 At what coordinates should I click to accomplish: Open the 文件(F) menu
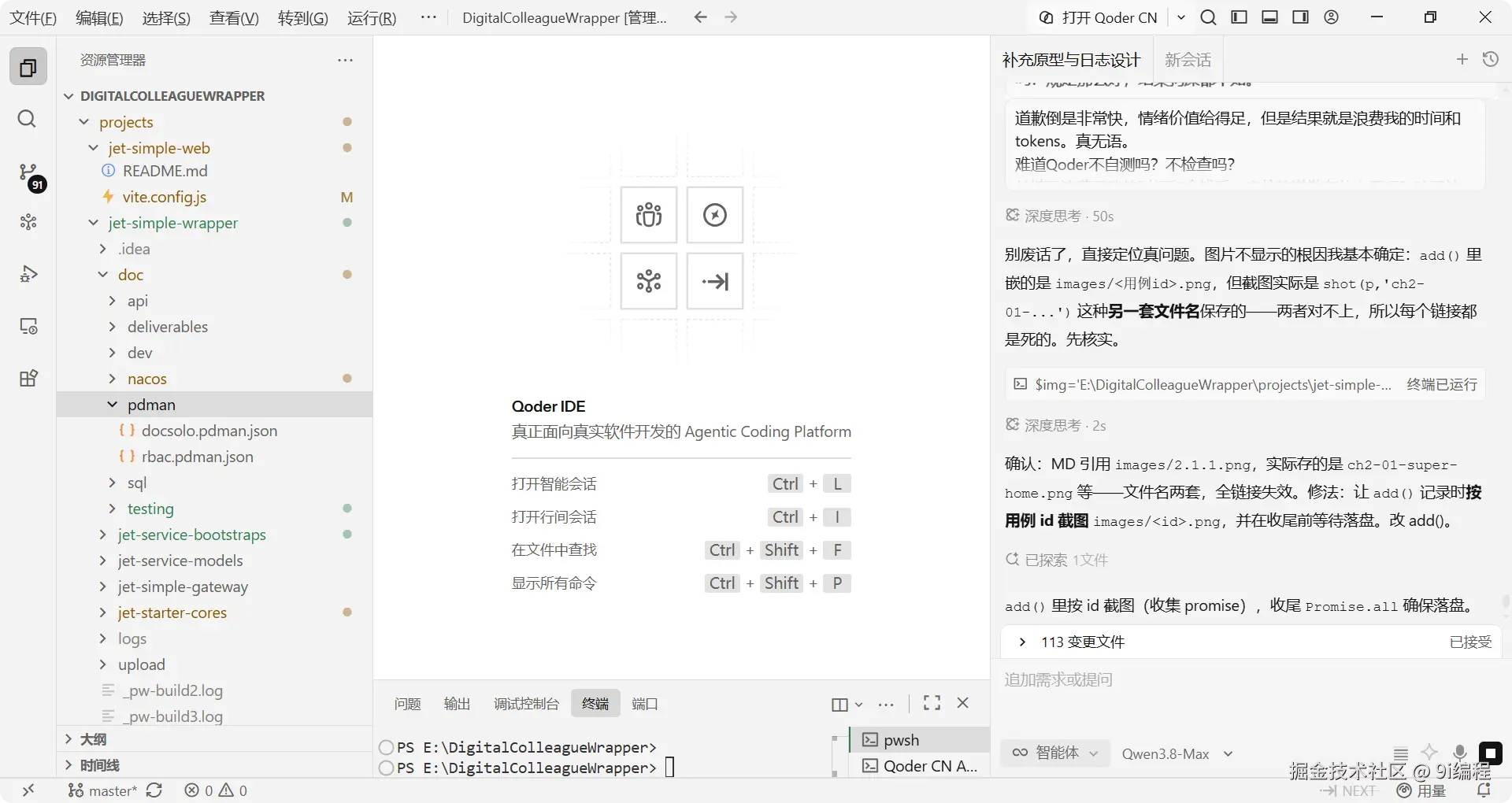pyautogui.click(x=32, y=17)
